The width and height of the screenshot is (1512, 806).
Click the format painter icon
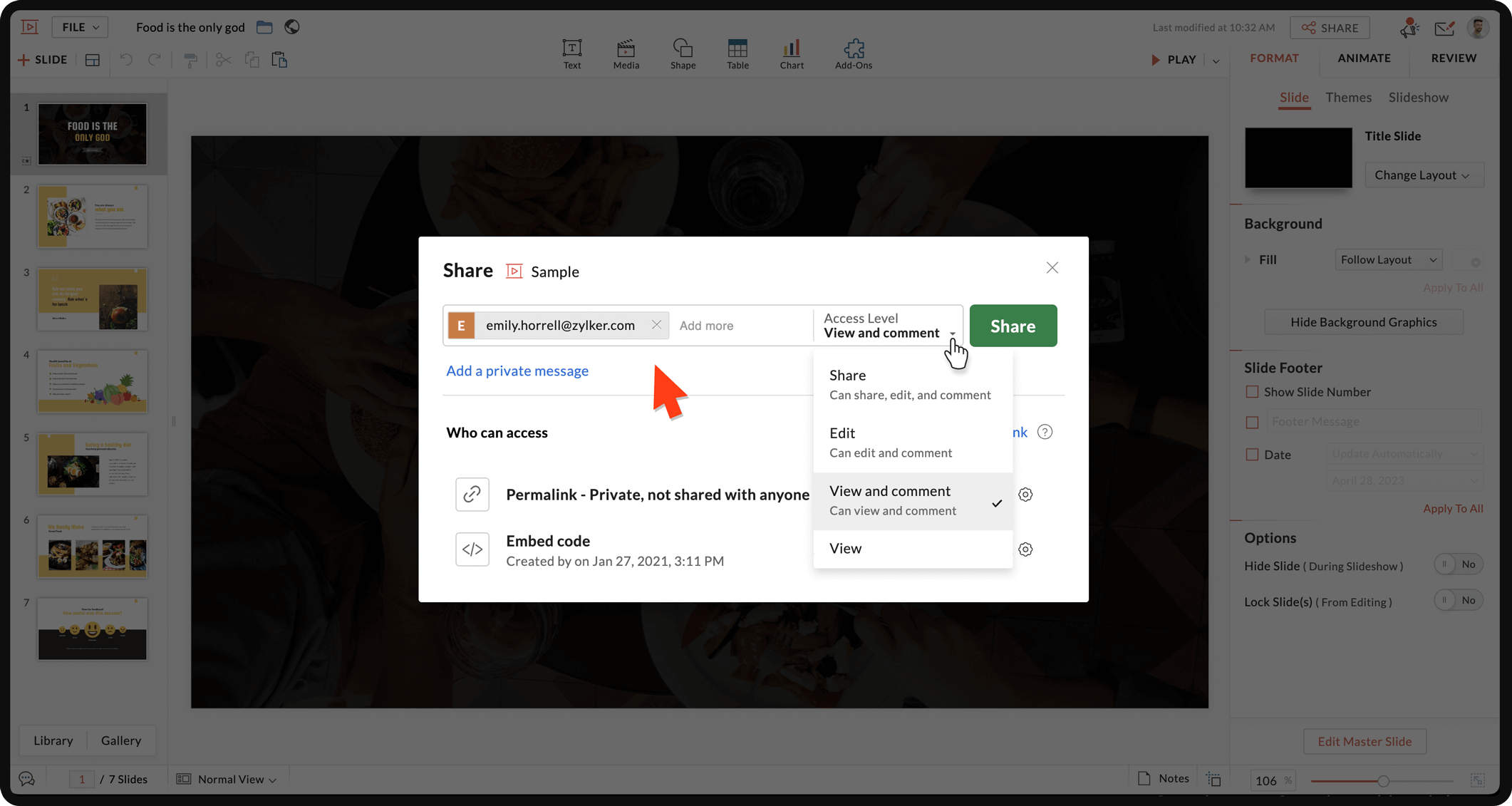point(190,60)
